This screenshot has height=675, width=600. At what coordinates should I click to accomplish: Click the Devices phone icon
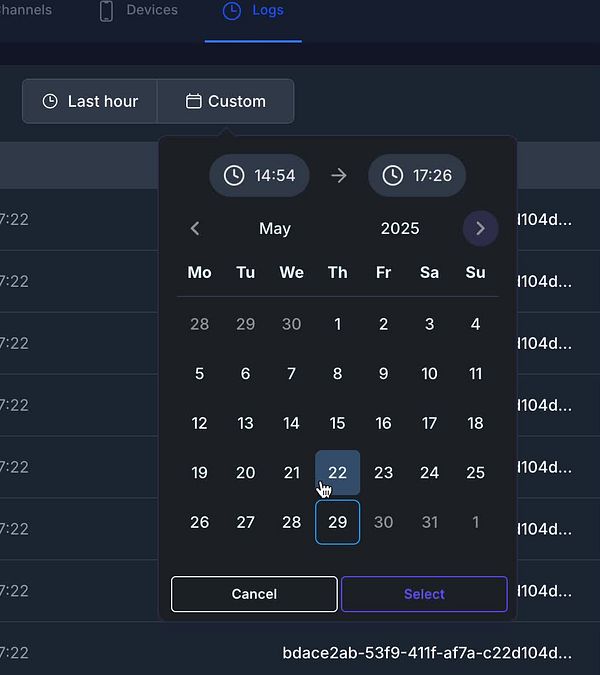106,11
